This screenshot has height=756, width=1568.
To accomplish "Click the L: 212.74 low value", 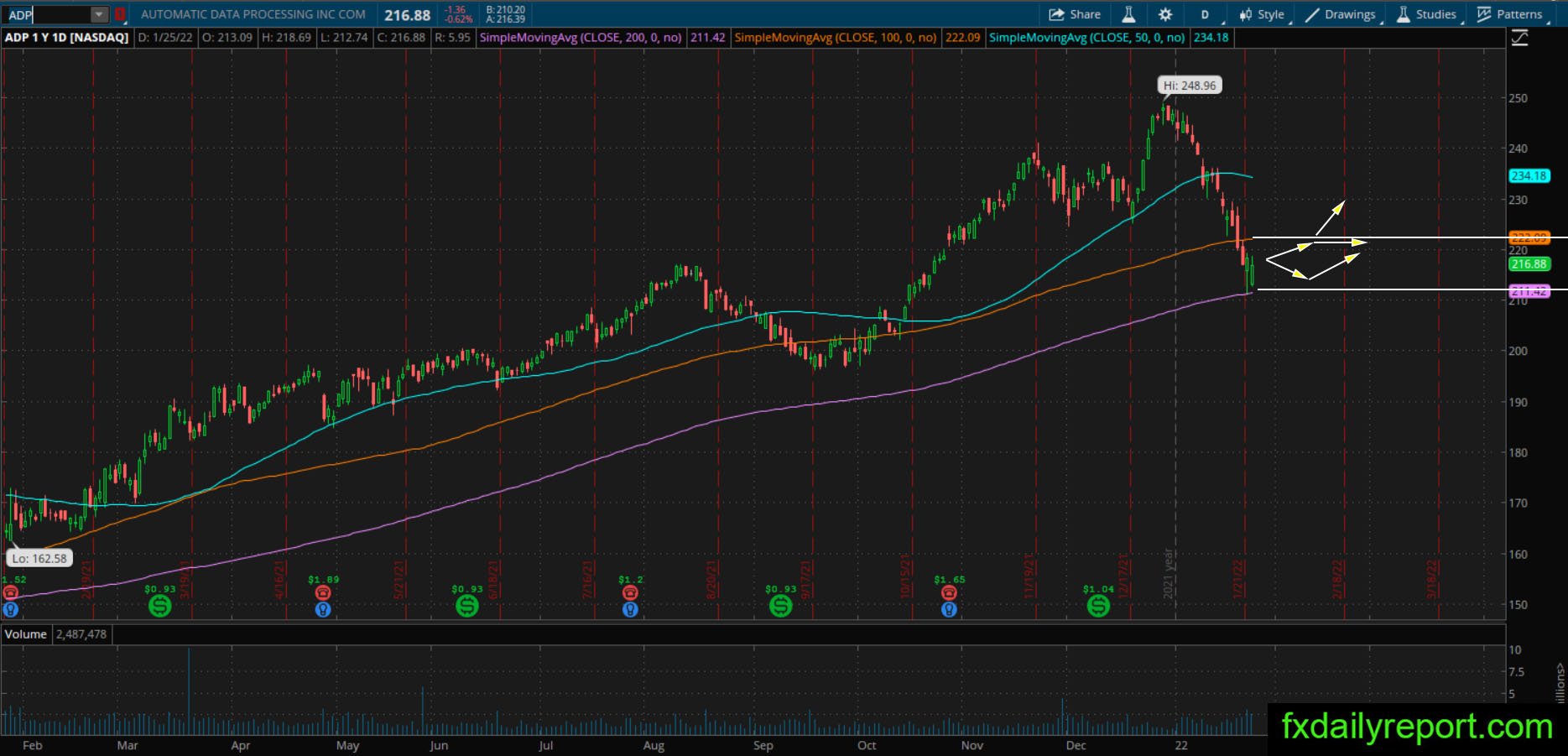I will coord(344,38).
